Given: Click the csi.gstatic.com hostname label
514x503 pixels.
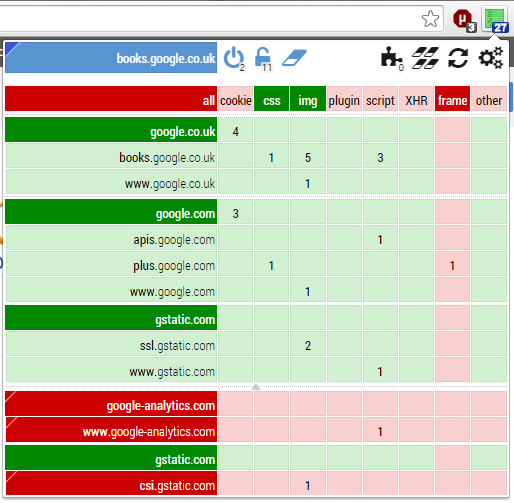Looking at the screenshot, I should pyautogui.click(x=112, y=484).
